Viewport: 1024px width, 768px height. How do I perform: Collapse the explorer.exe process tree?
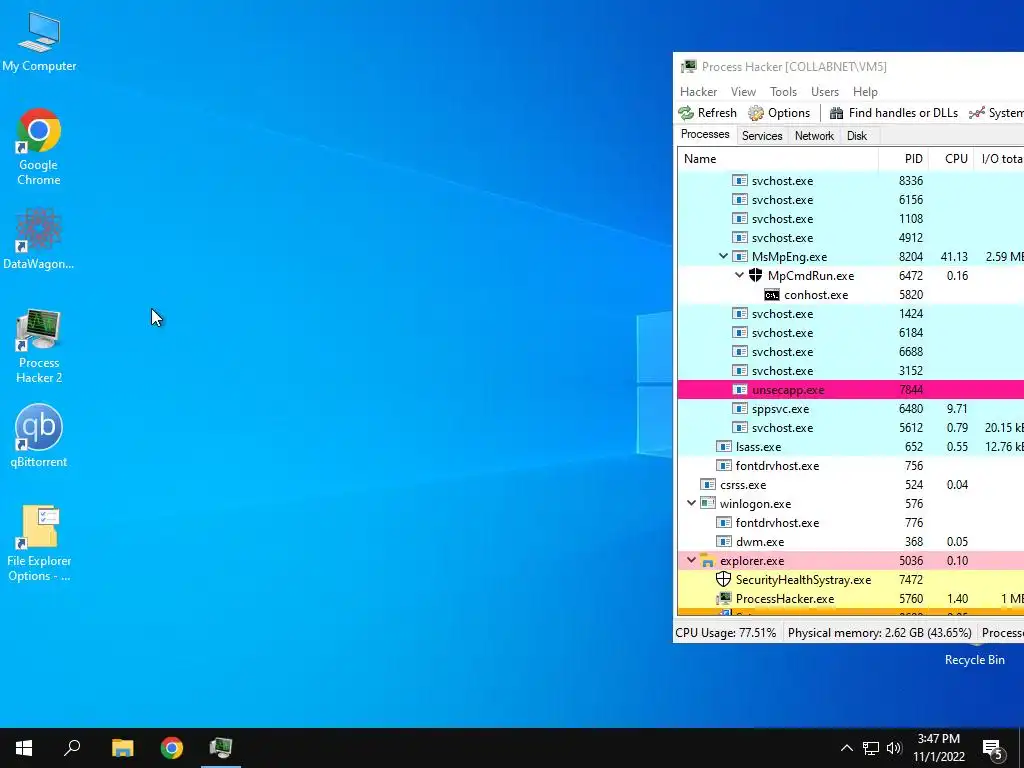coord(691,560)
